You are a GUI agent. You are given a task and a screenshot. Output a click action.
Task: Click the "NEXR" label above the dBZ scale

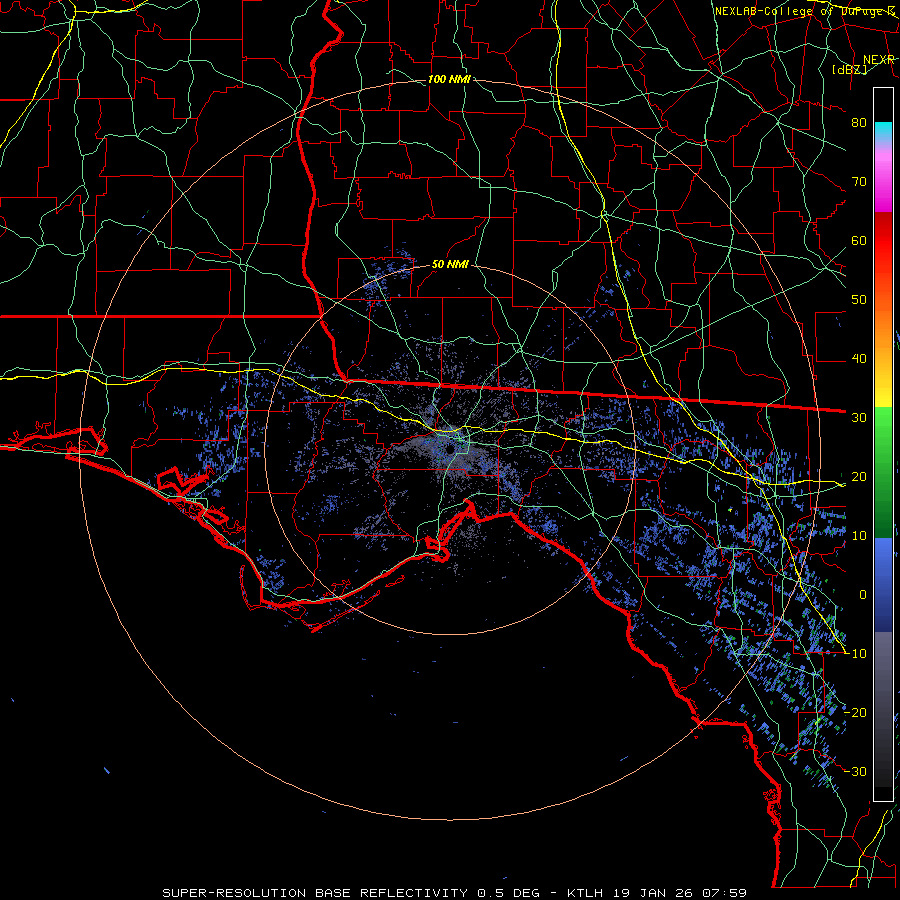(x=878, y=60)
